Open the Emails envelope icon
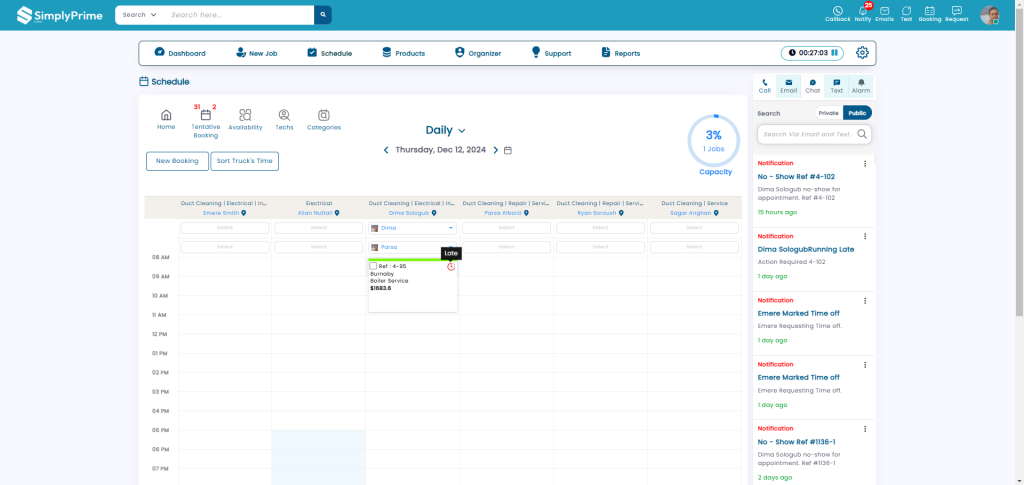The width and height of the screenshot is (1024, 485). coord(884,14)
